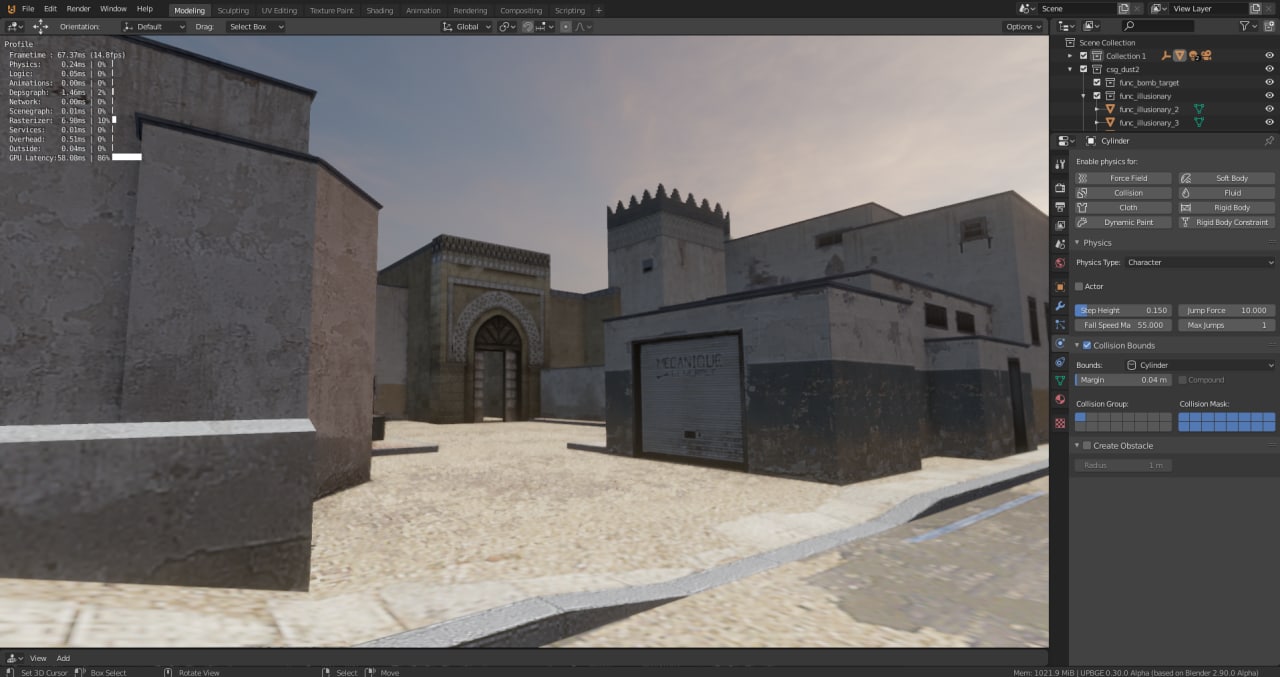The height and width of the screenshot is (677, 1280).
Task: Click mesh data icon of func_illusionary_2
Action: click(x=1200, y=109)
